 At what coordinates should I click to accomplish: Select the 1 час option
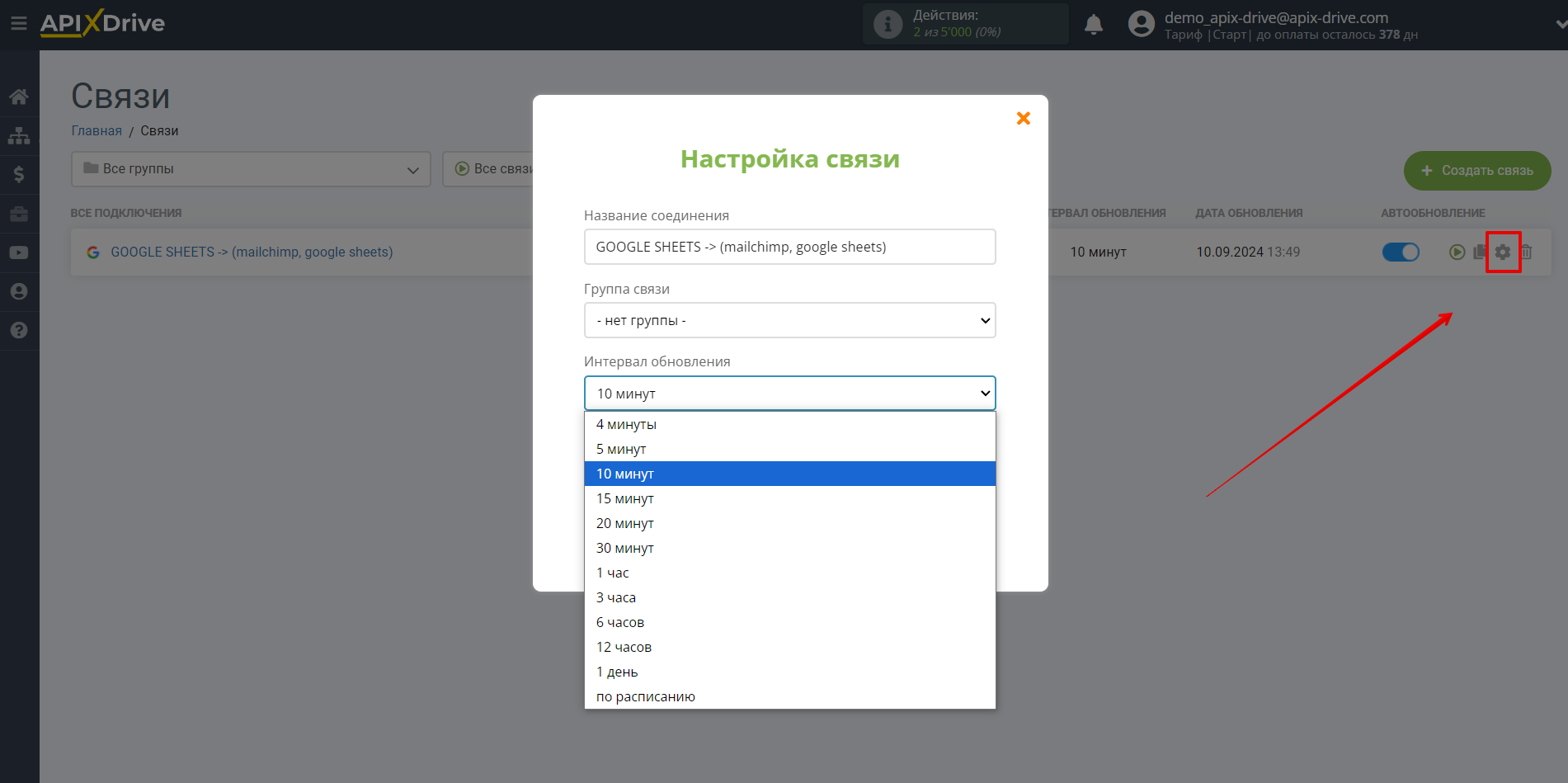[789, 573]
